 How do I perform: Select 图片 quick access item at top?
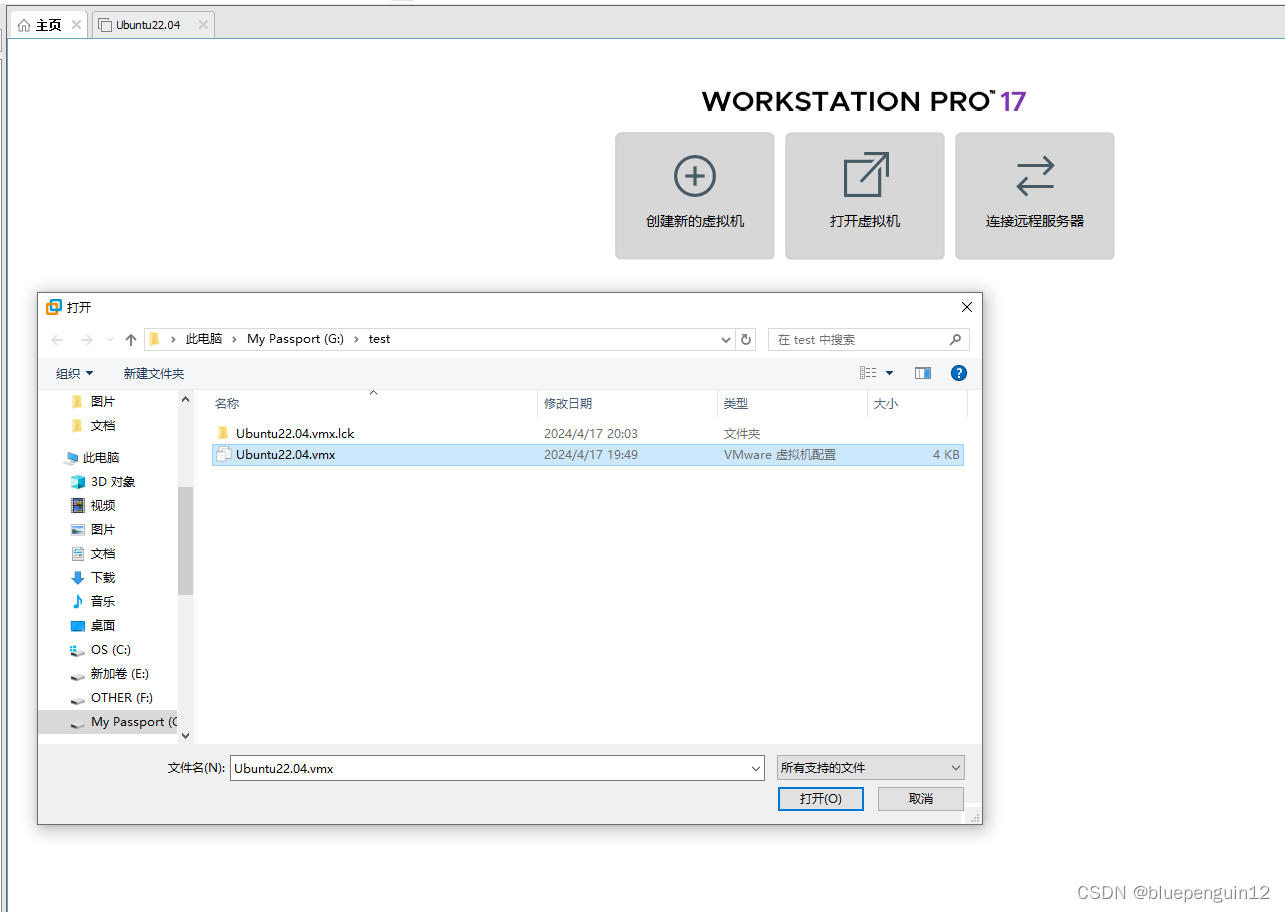(x=103, y=401)
